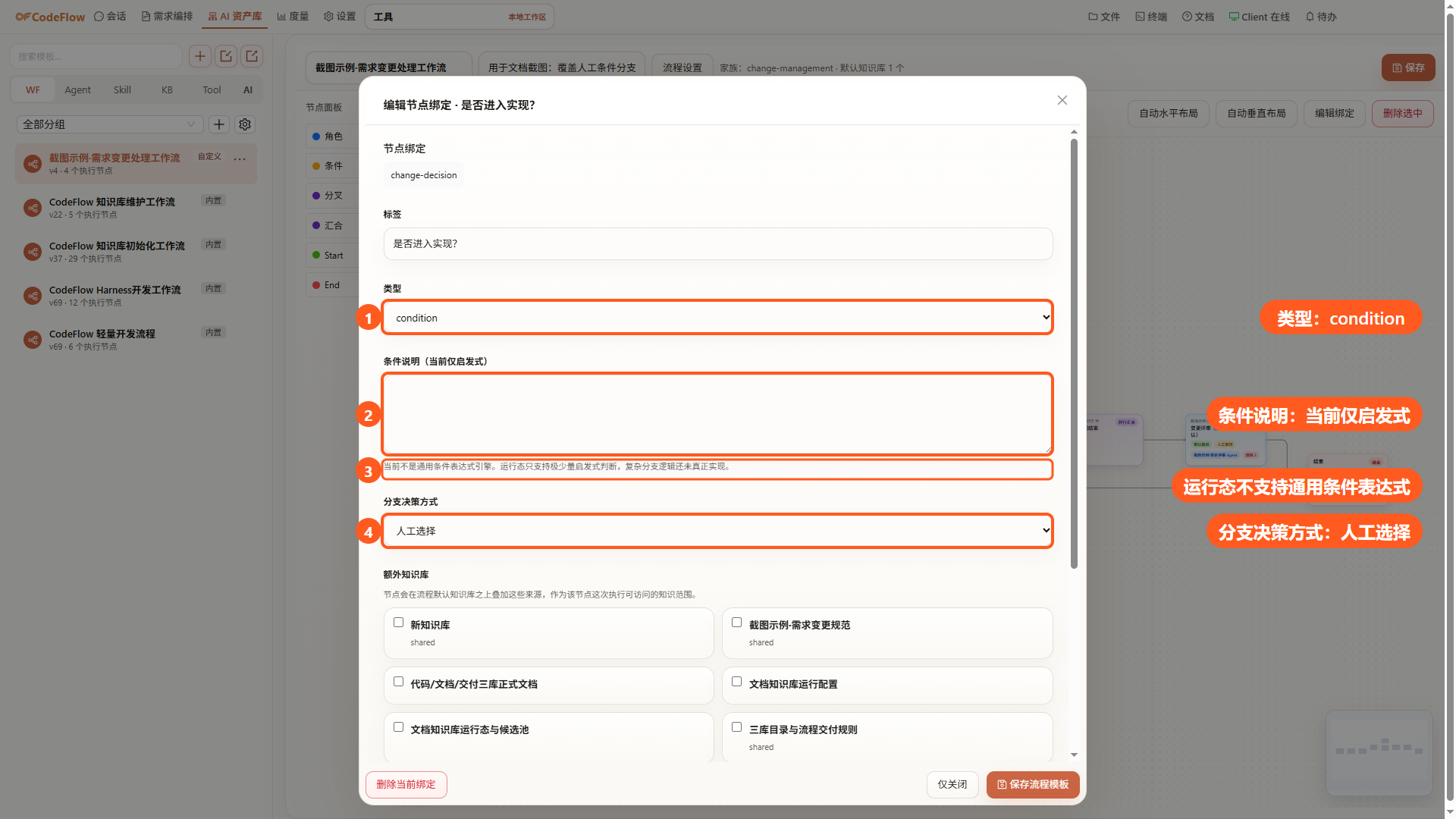This screenshot has height=819, width=1456.
Task: Switch to the WF tab
Action: coord(33,89)
